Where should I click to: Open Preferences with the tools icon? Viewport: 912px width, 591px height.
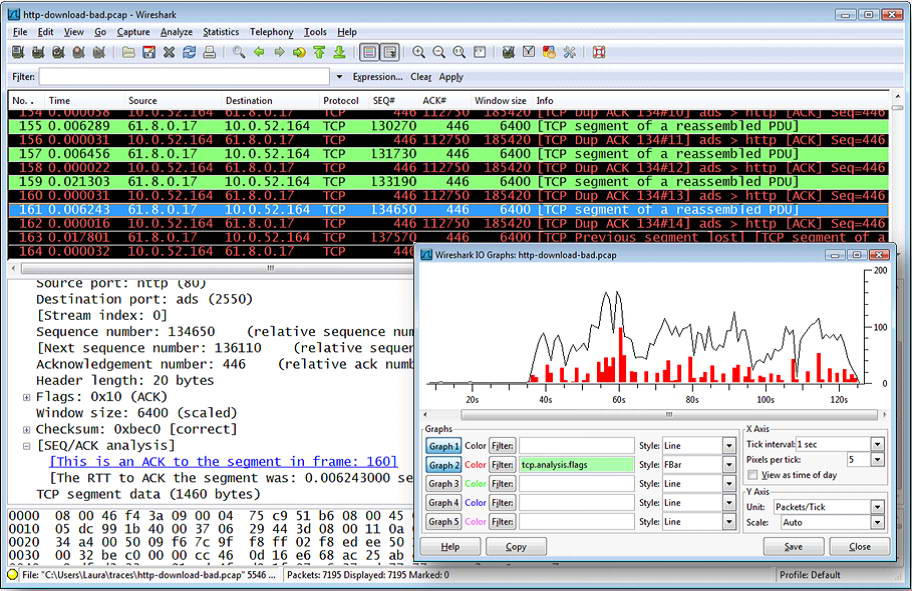click(569, 52)
